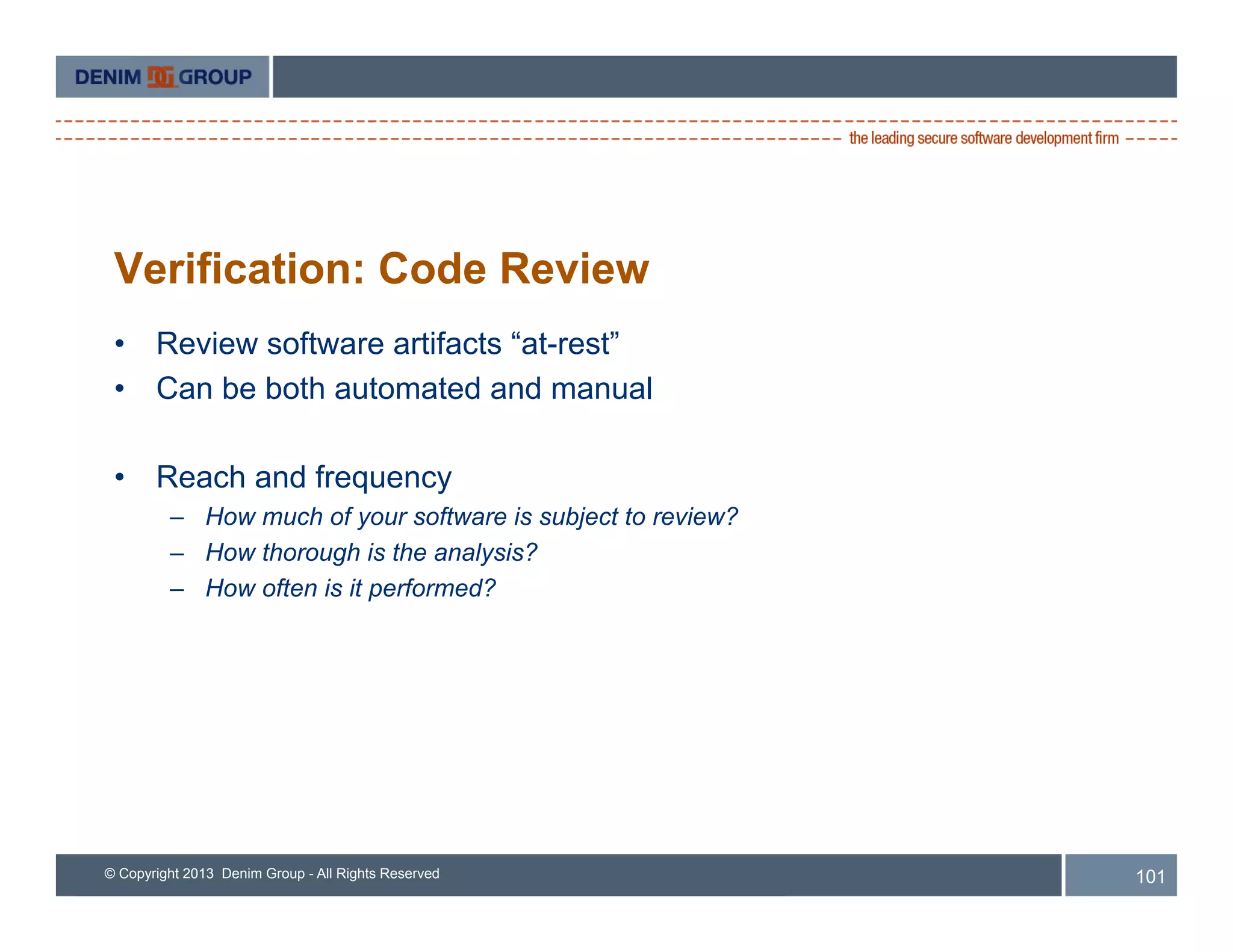The height and width of the screenshot is (952, 1233).
Task: Click the bullet dot before Review software artifacts
Action: (120, 344)
